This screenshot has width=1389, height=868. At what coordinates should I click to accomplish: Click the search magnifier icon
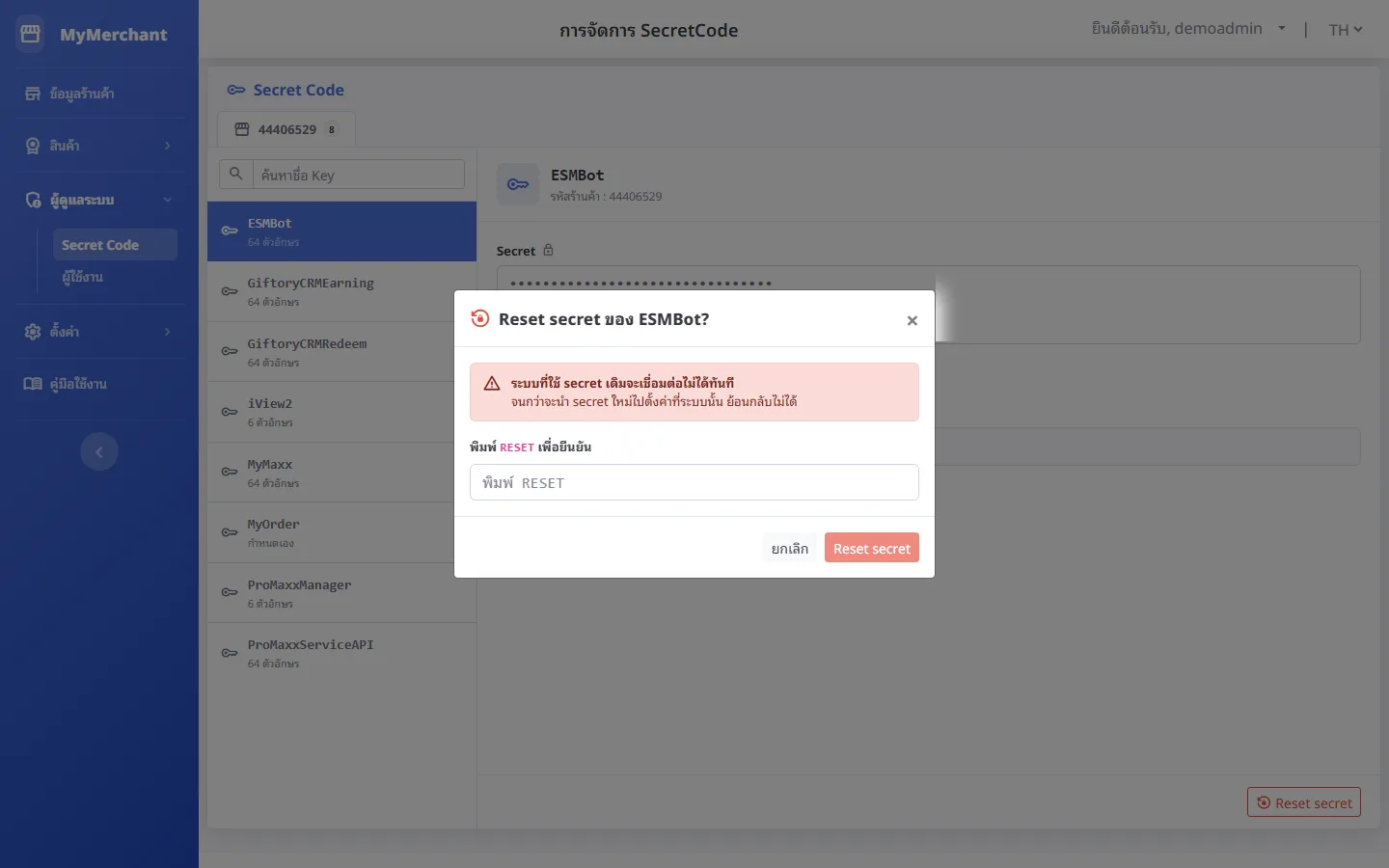[235, 175]
